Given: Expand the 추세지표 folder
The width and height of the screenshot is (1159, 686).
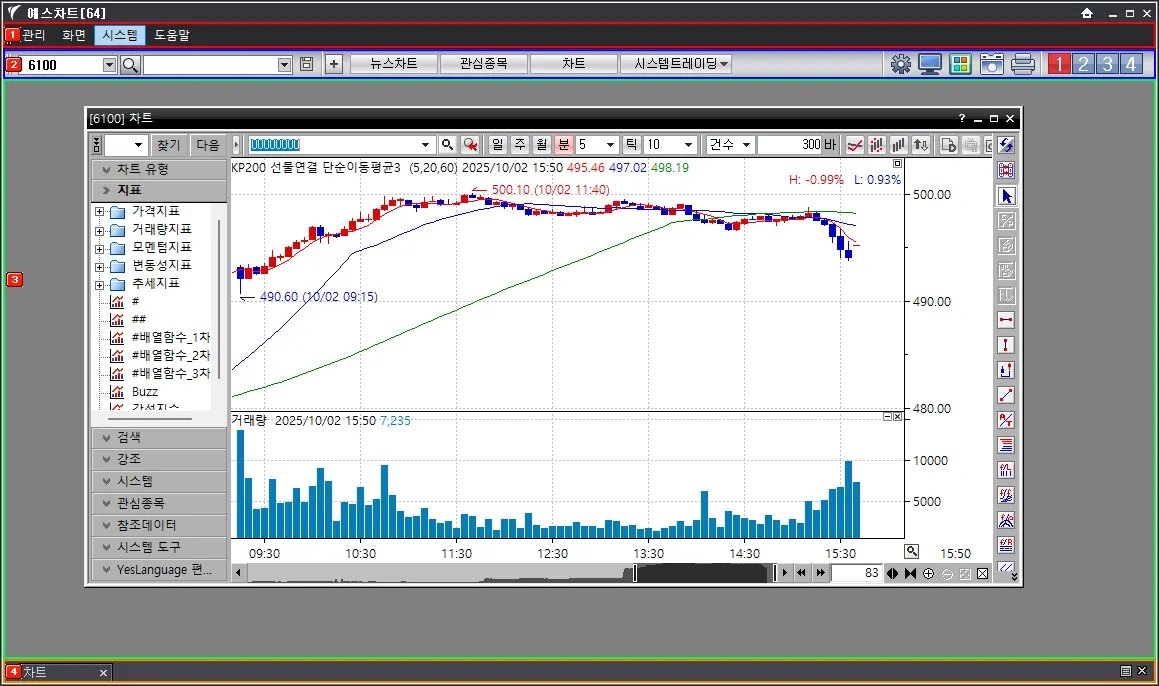Looking at the screenshot, I should click(100, 285).
